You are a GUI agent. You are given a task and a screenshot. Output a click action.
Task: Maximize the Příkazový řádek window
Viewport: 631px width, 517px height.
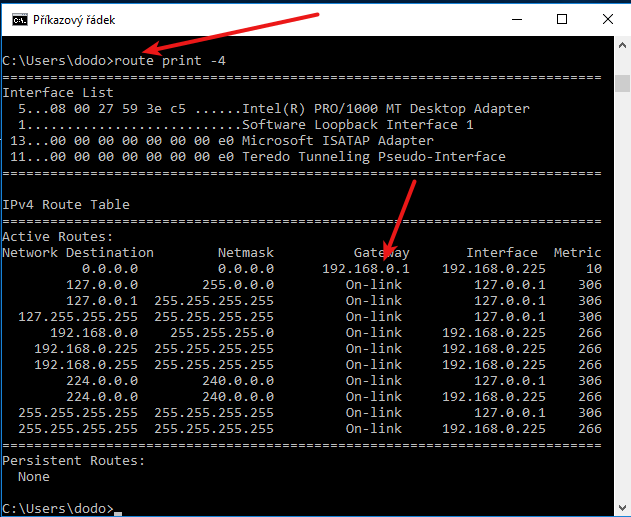(562, 18)
